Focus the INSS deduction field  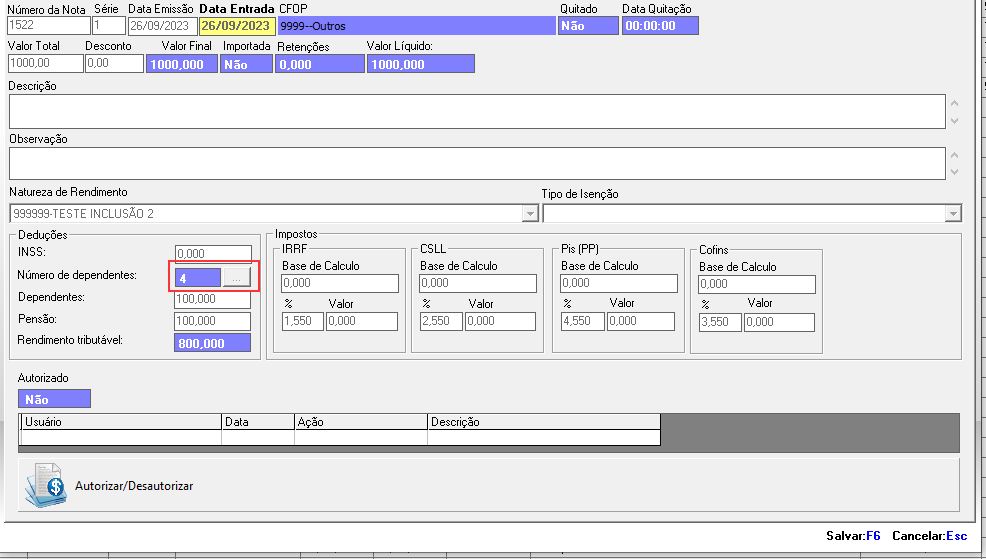pyautogui.click(x=213, y=253)
